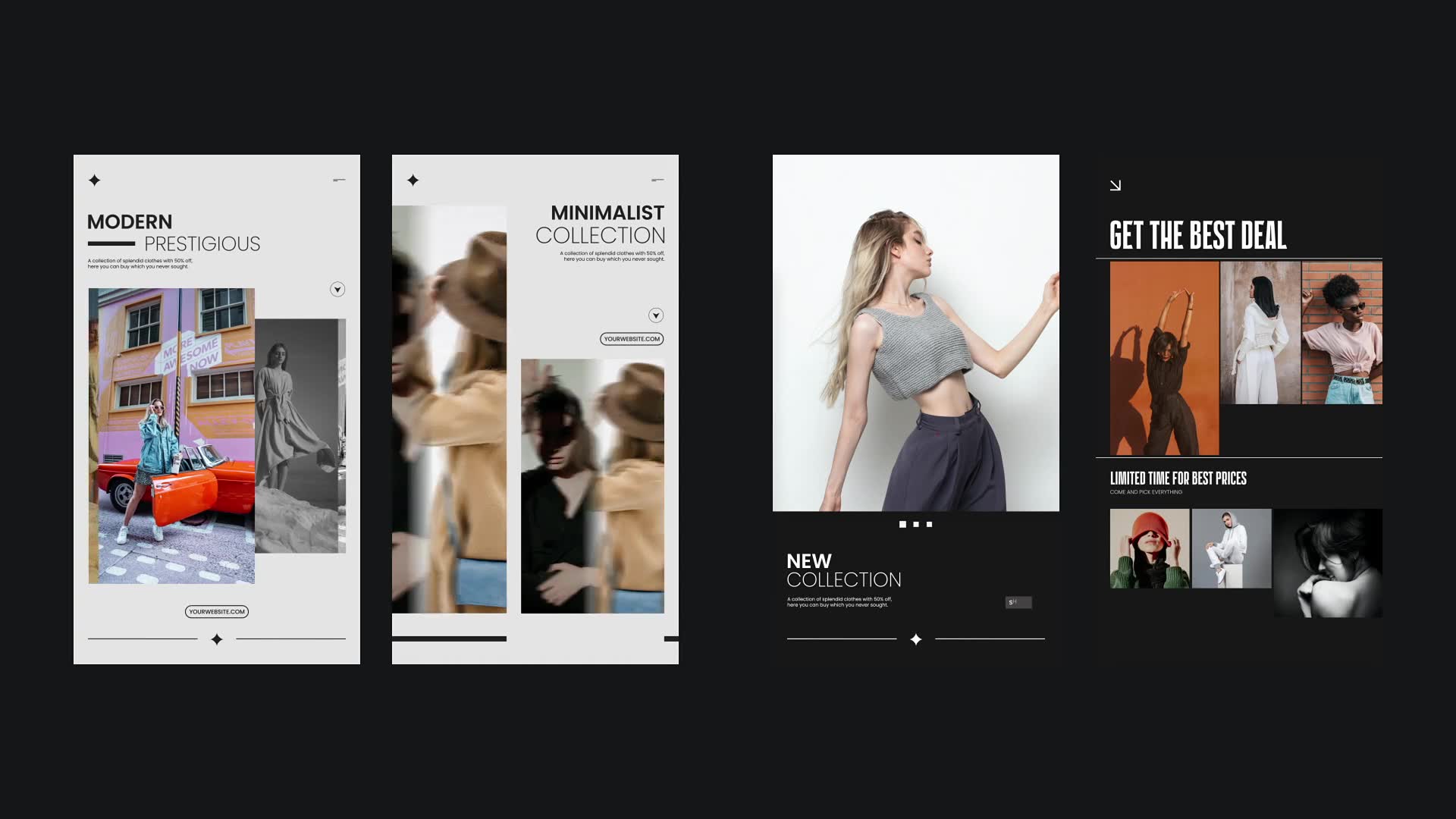Expand the dash menu top-right Minimalist Collection card
The height and width of the screenshot is (819, 1456).
[657, 180]
